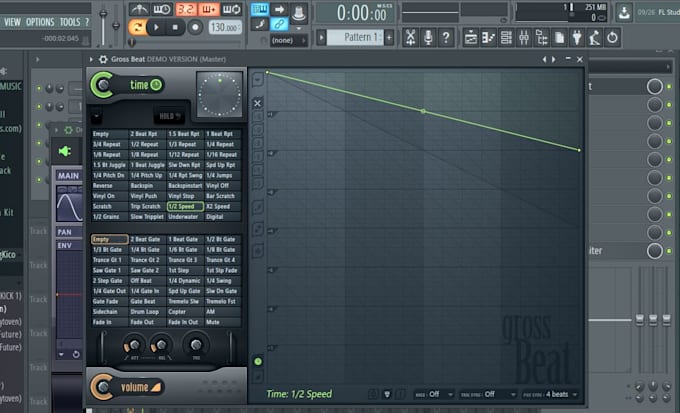680x413 pixels.
Task: Click the metronome icon in the toolbar
Action: tap(139, 9)
